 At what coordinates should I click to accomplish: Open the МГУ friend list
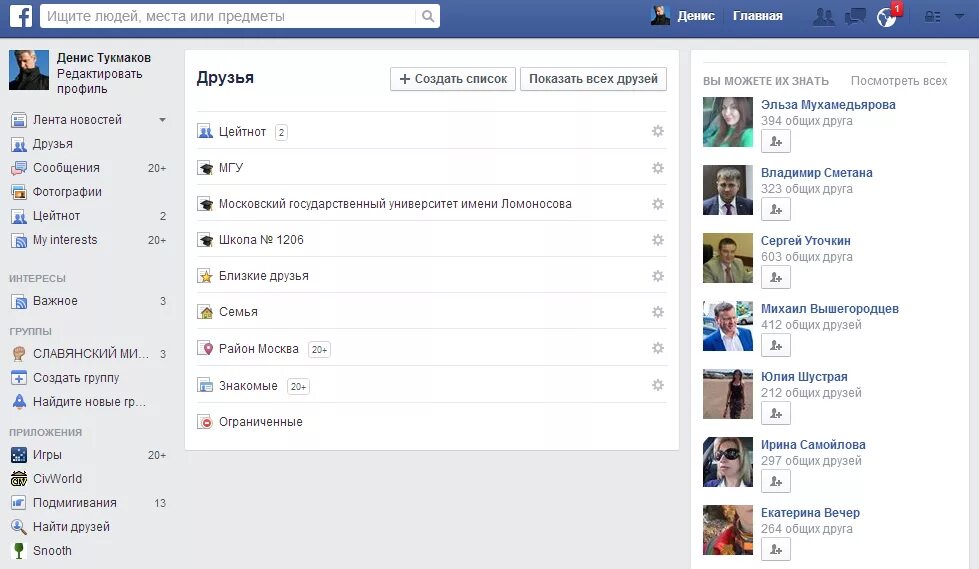(x=230, y=167)
